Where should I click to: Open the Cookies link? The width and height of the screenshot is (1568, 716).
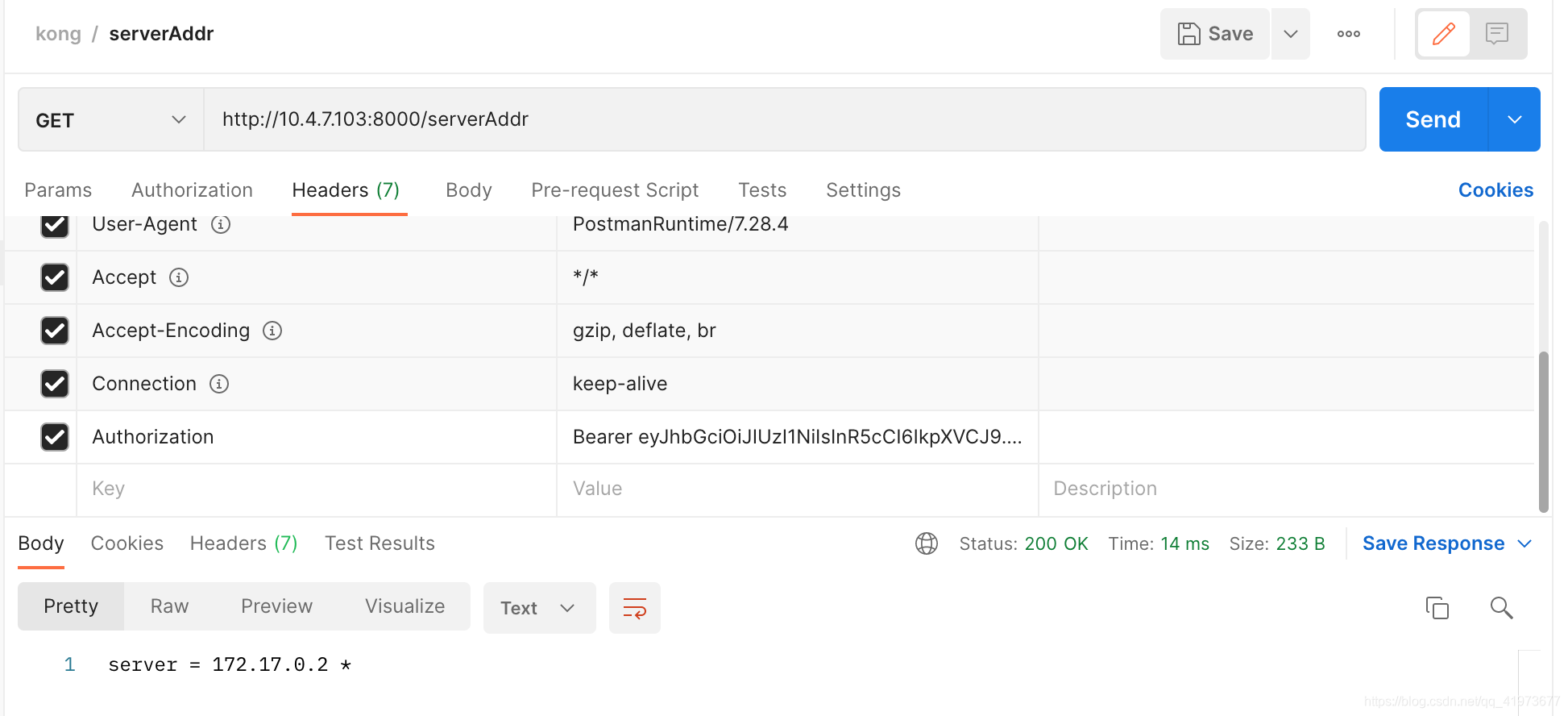pos(1495,190)
